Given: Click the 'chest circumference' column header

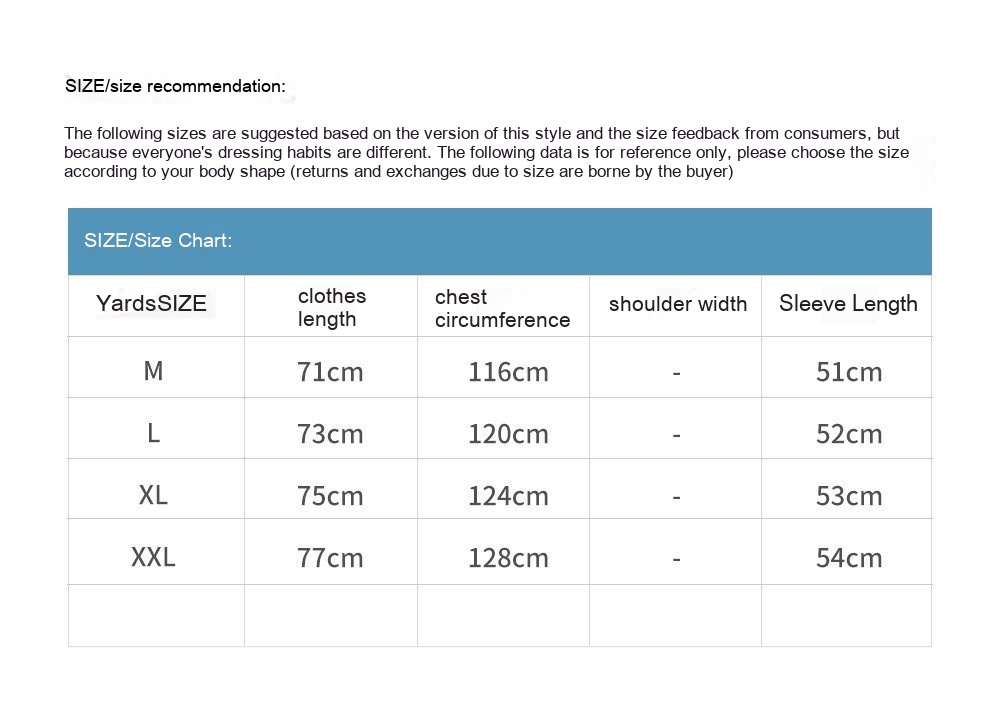Looking at the screenshot, I should 502,308.
